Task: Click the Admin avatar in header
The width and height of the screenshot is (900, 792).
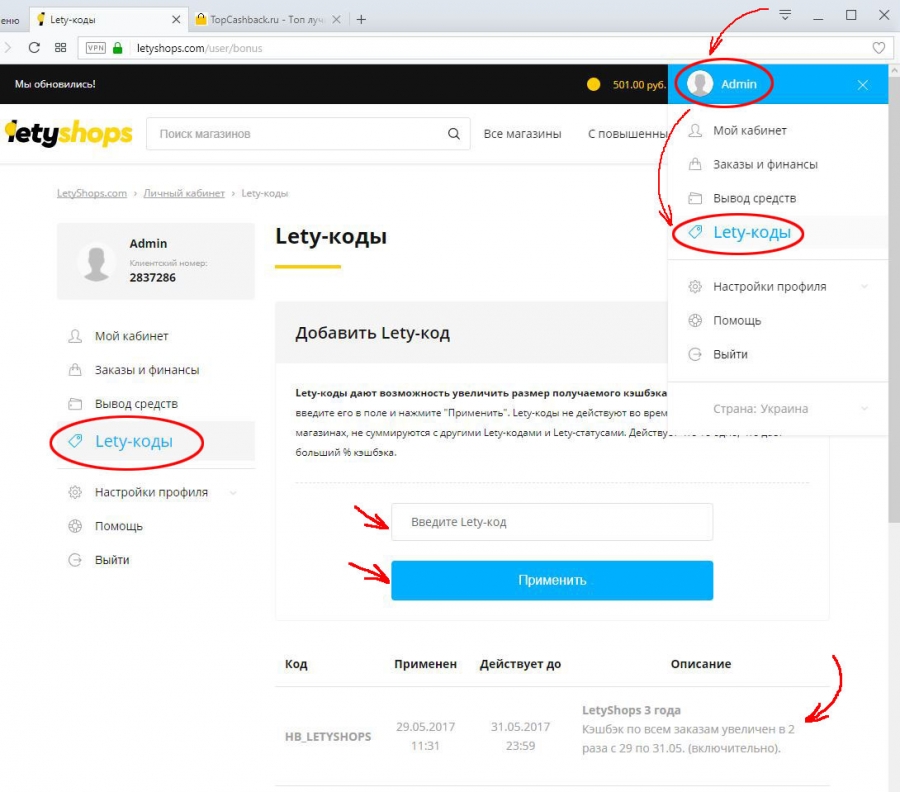Action: click(700, 84)
